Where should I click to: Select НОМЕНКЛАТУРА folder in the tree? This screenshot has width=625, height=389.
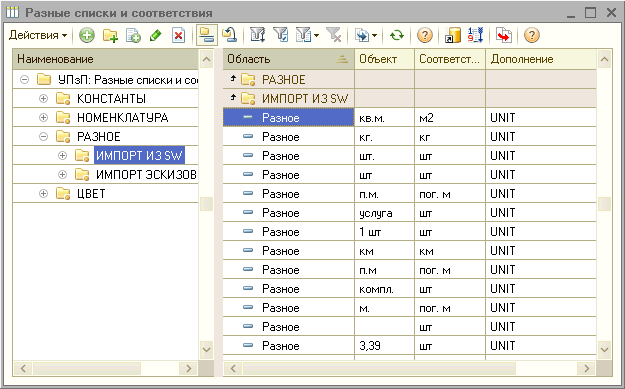pyautogui.click(x=122, y=118)
